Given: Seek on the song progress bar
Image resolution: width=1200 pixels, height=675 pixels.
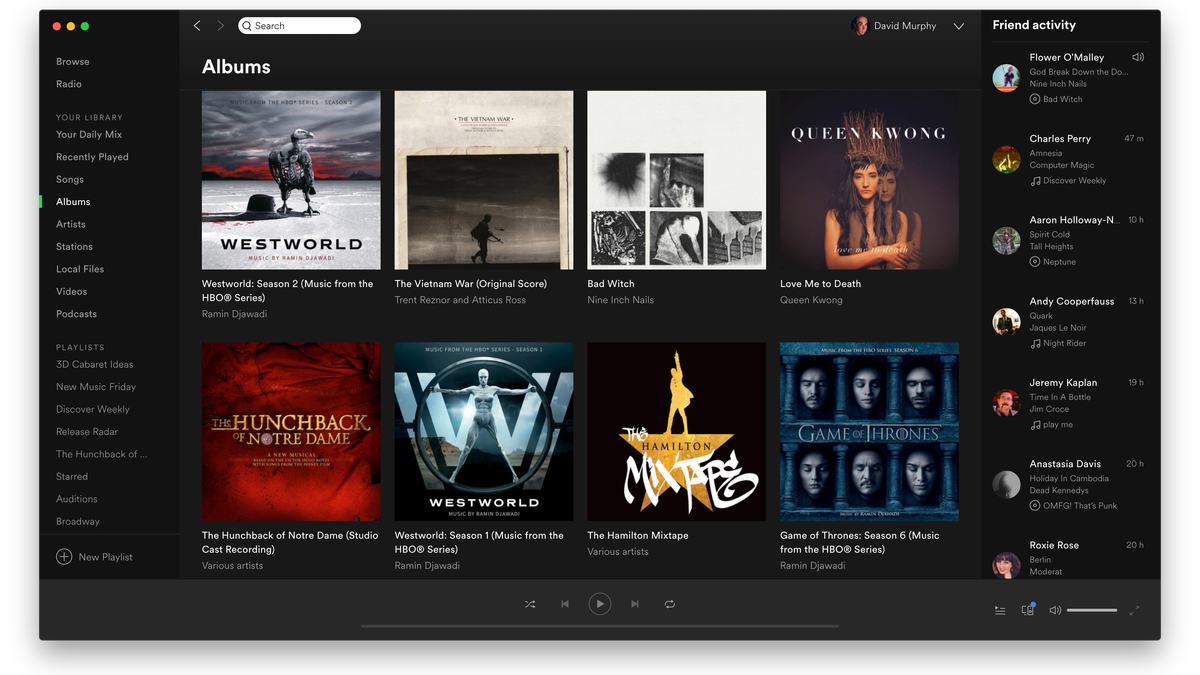Looking at the screenshot, I should tap(600, 626).
